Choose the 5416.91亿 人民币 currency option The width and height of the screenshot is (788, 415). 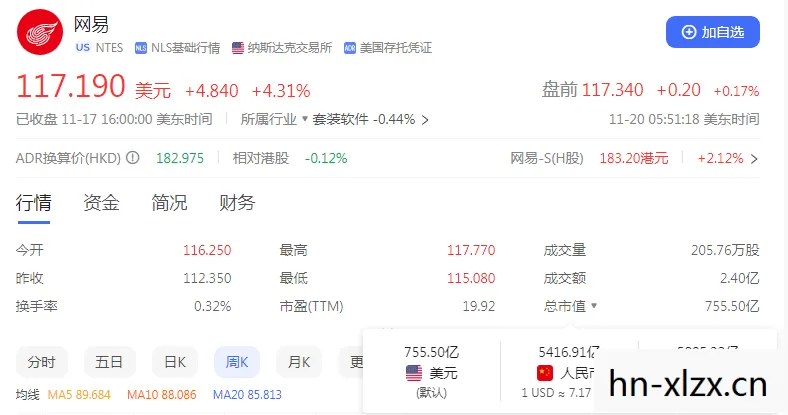(568, 372)
